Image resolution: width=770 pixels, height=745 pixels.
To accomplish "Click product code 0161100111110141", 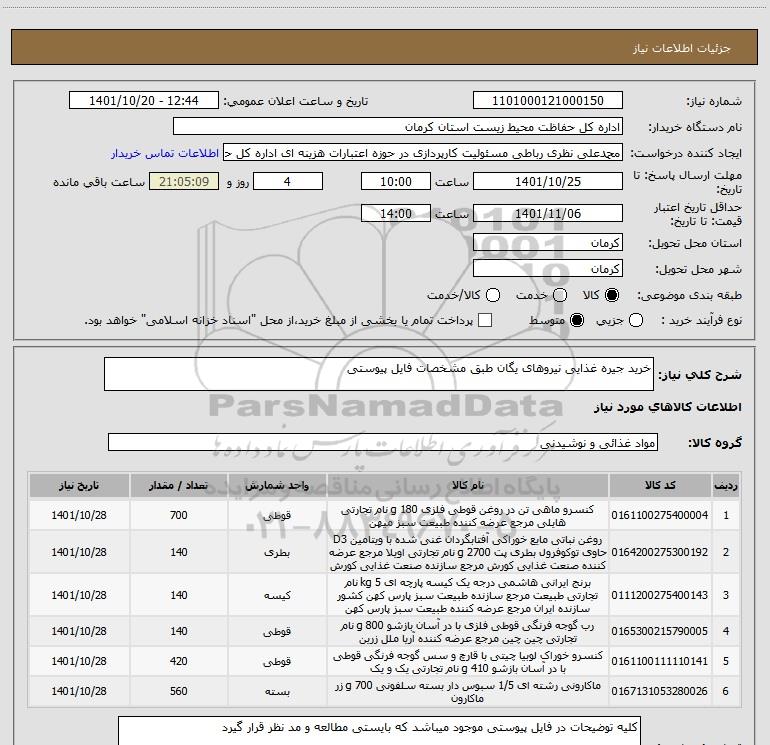I will (660, 661).
